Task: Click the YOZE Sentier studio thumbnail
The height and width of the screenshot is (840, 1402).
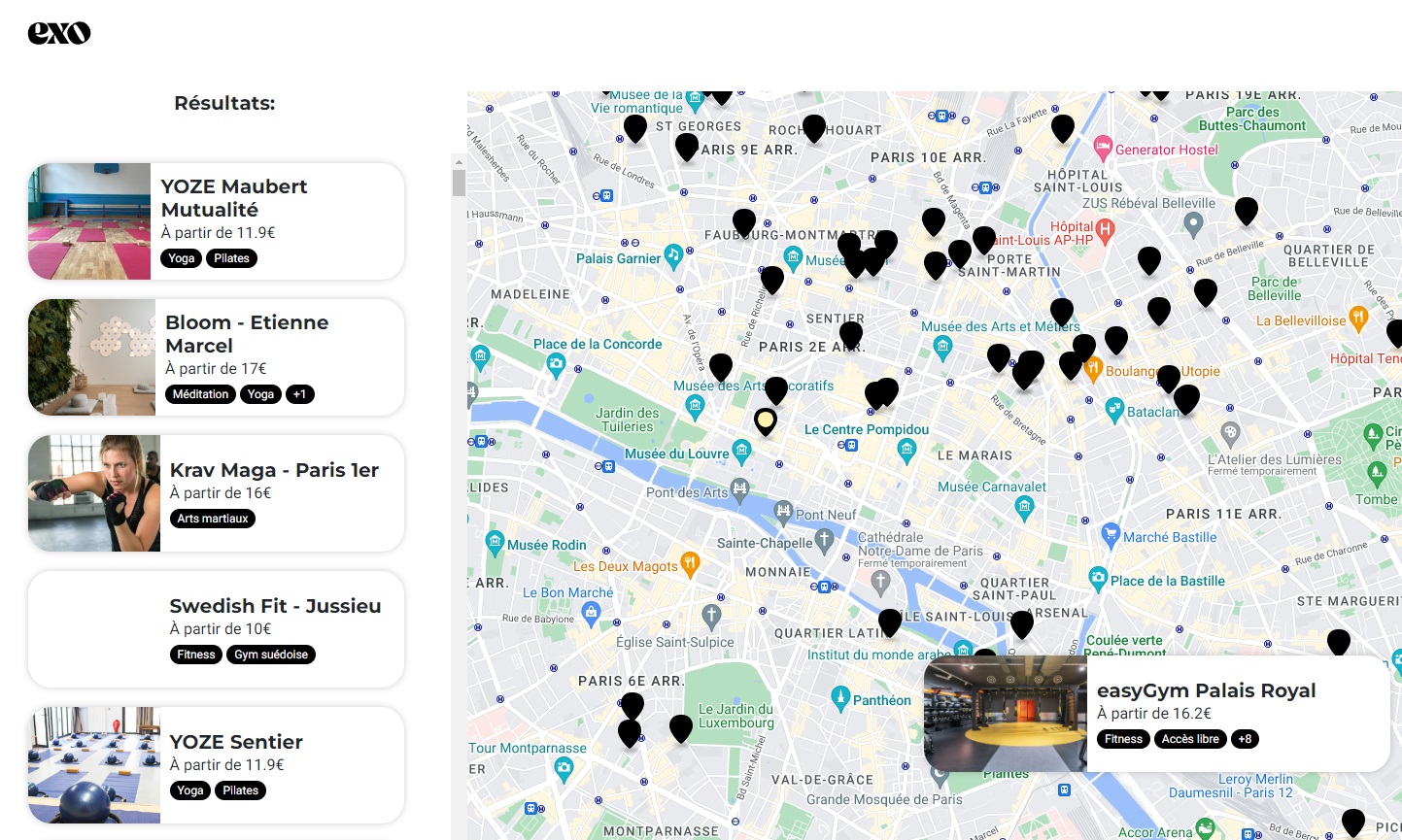Action: [94, 765]
